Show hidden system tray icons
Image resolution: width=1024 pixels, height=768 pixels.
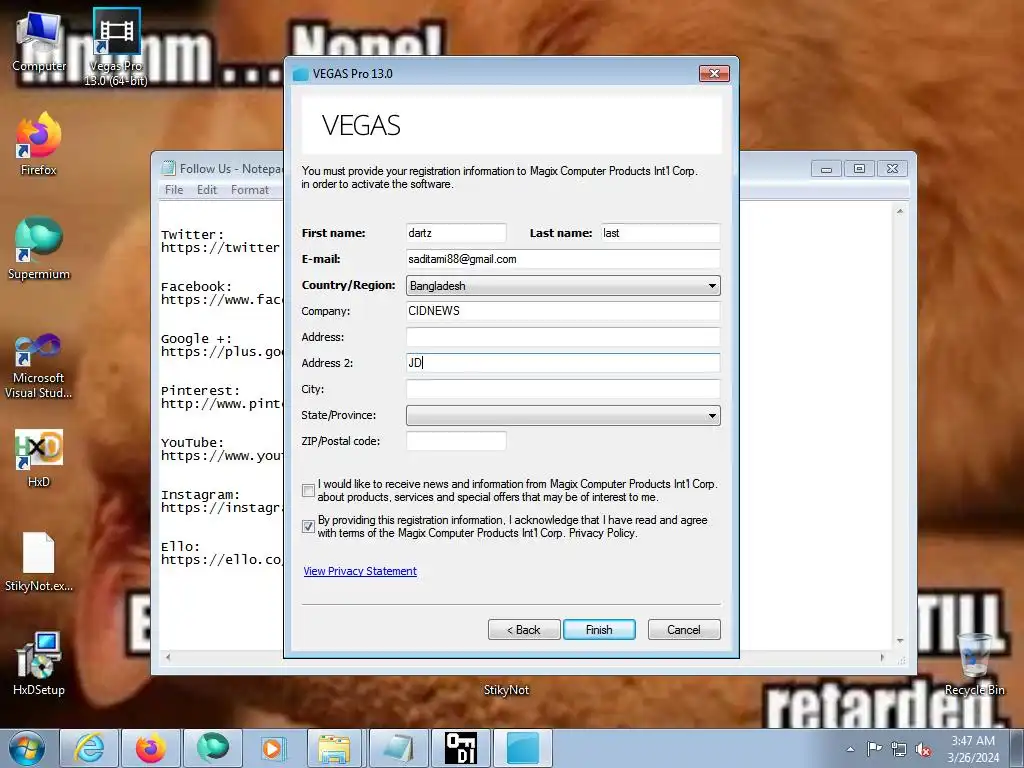pyautogui.click(x=850, y=749)
